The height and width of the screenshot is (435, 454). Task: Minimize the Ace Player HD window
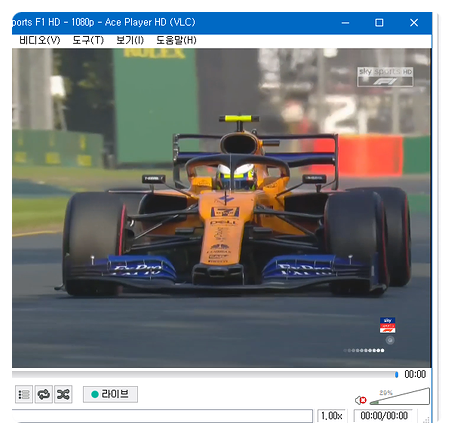coord(346,23)
